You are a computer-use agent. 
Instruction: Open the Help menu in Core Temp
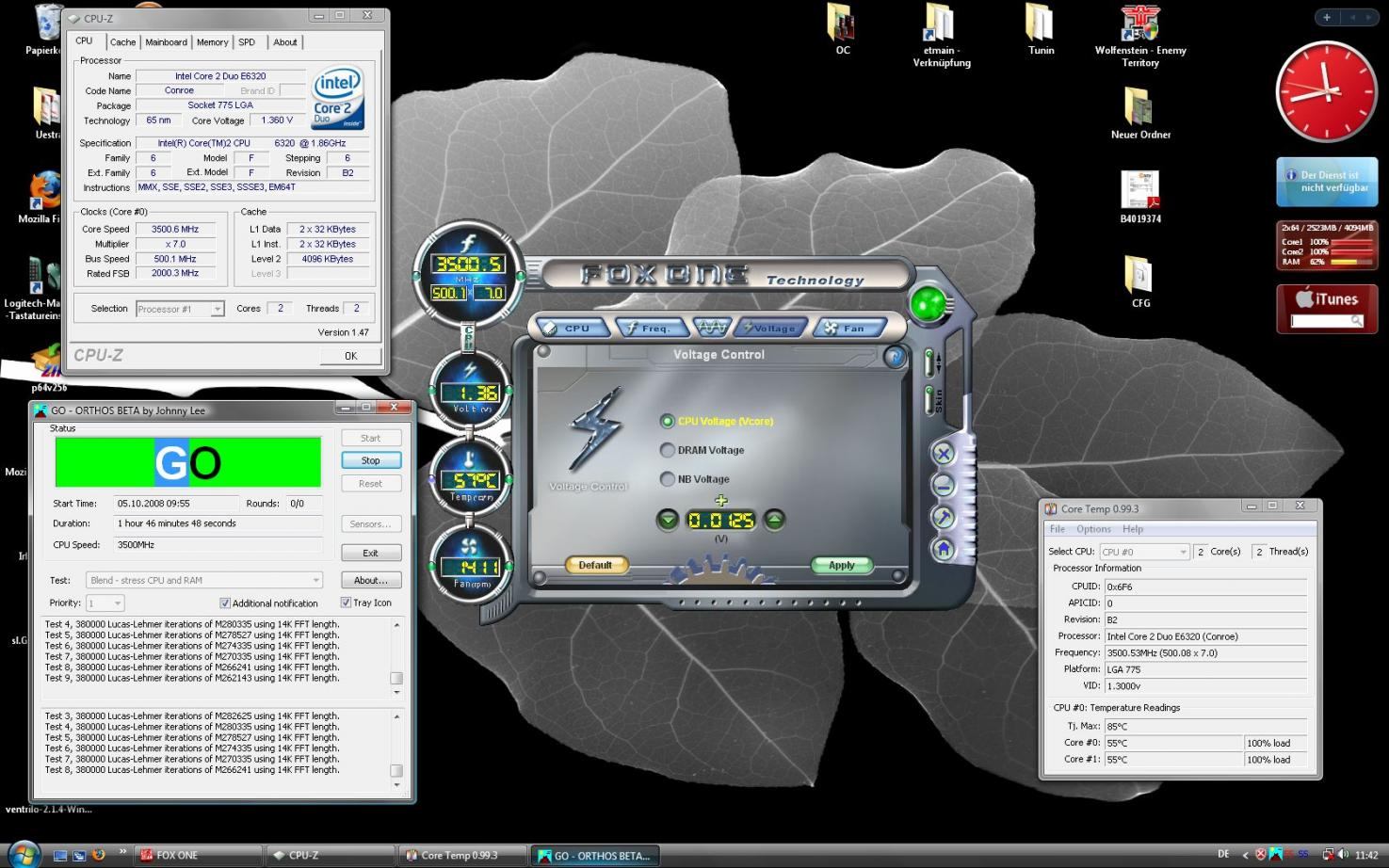click(1133, 529)
